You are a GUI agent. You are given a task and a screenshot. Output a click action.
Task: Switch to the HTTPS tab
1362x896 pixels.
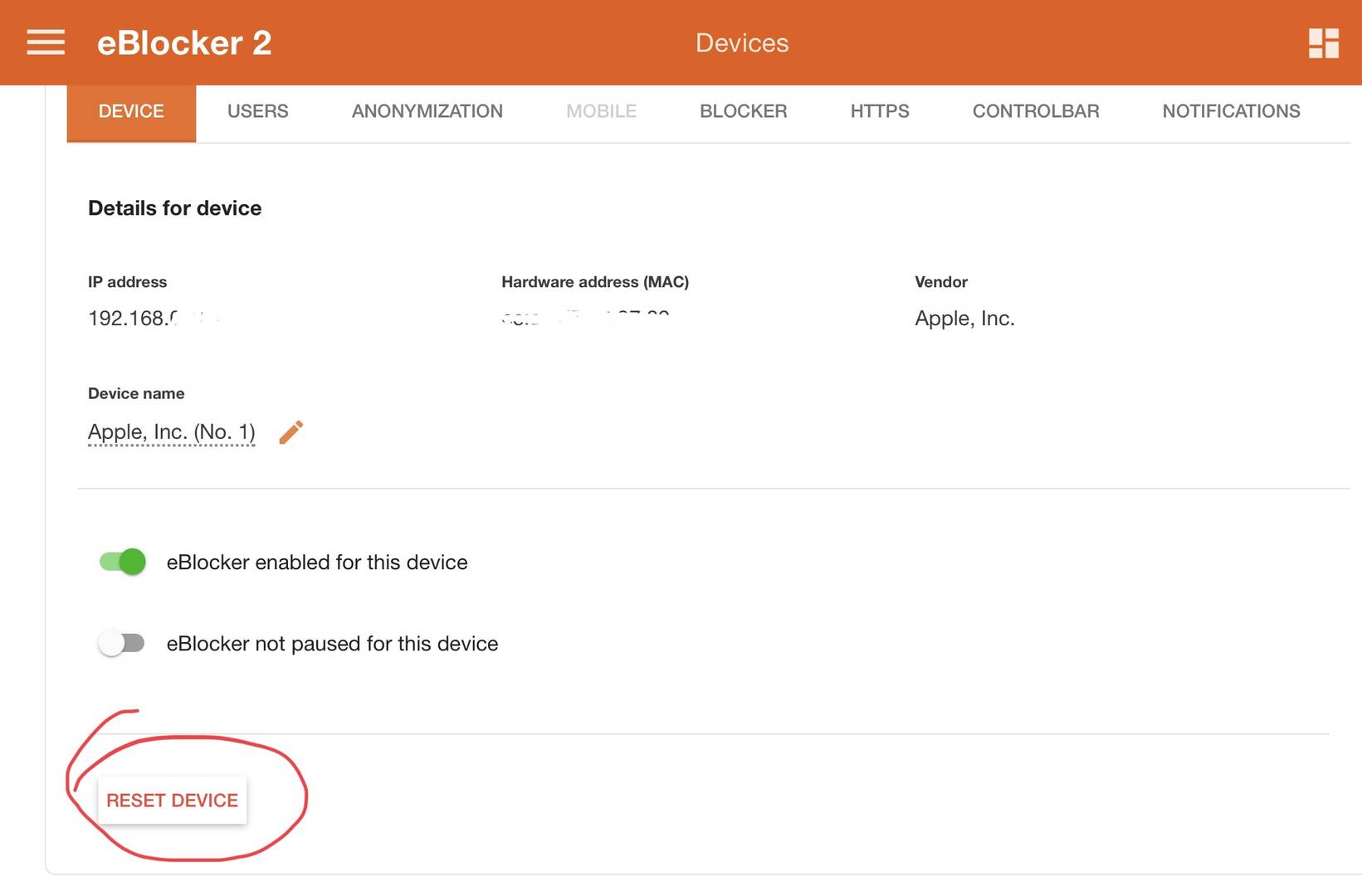click(880, 112)
